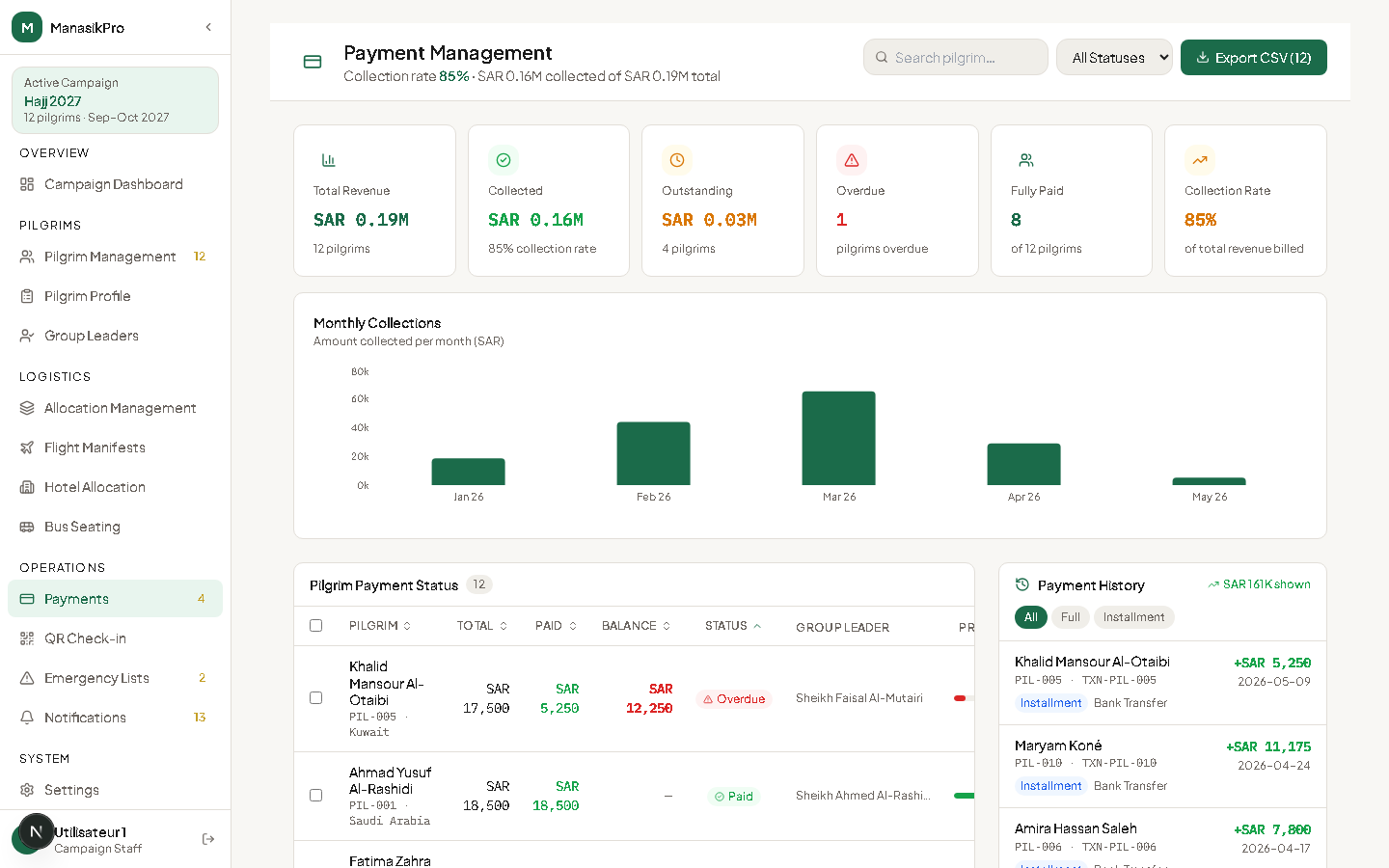
Task: Collapse the ManasikPro sidebar chevron
Action: pos(208,27)
